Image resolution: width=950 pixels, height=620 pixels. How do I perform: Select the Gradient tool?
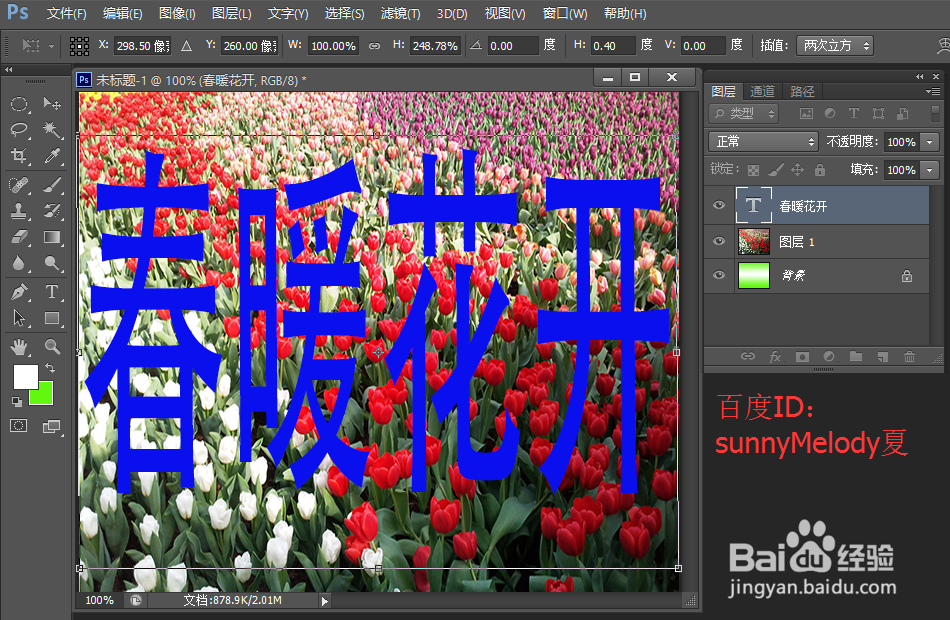point(52,237)
